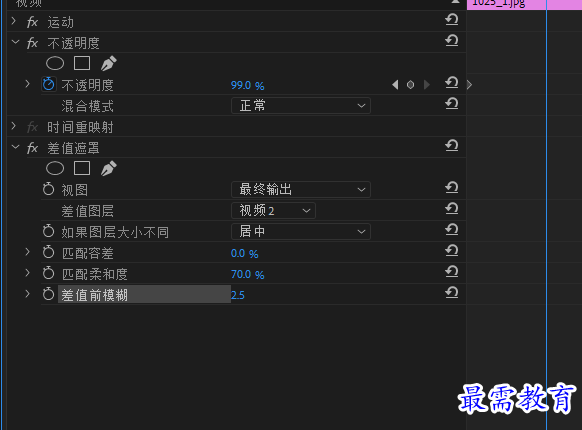Viewport: 582px width, 430px height.
Task: Reset the 不透明度 99.0% parameter
Action: tap(452, 82)
